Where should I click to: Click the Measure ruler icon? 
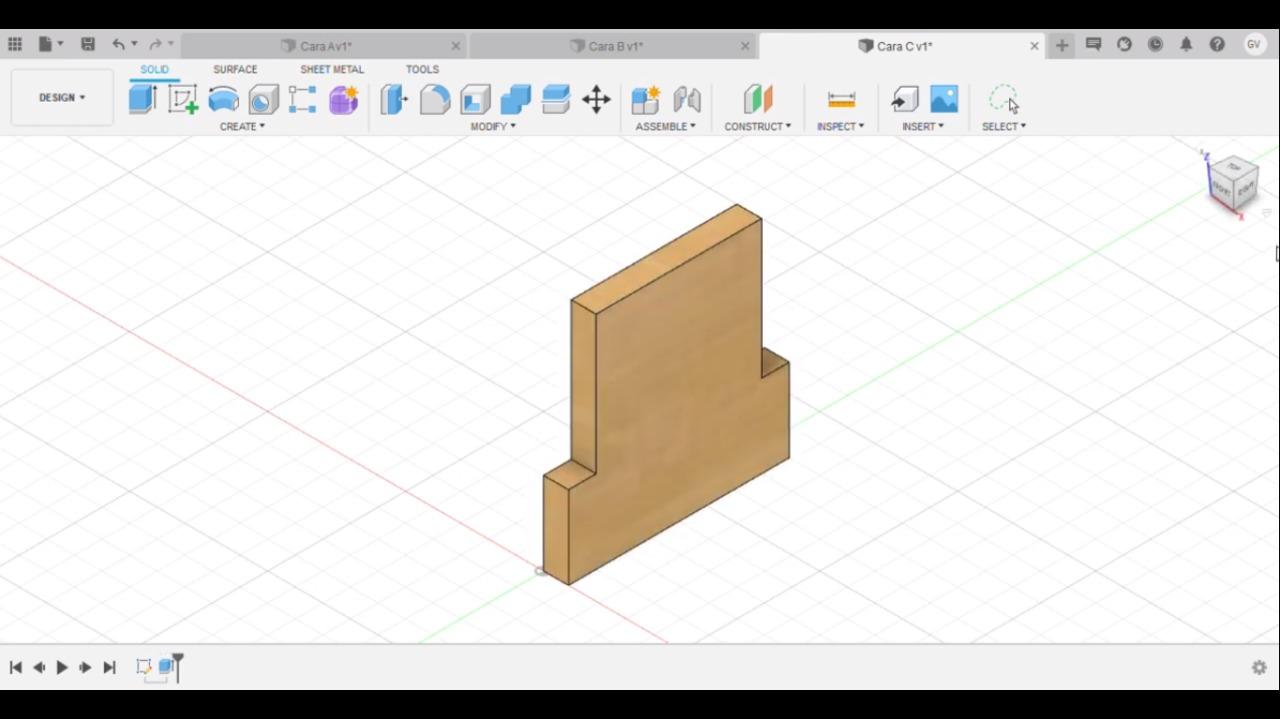[x=841, y=99]
